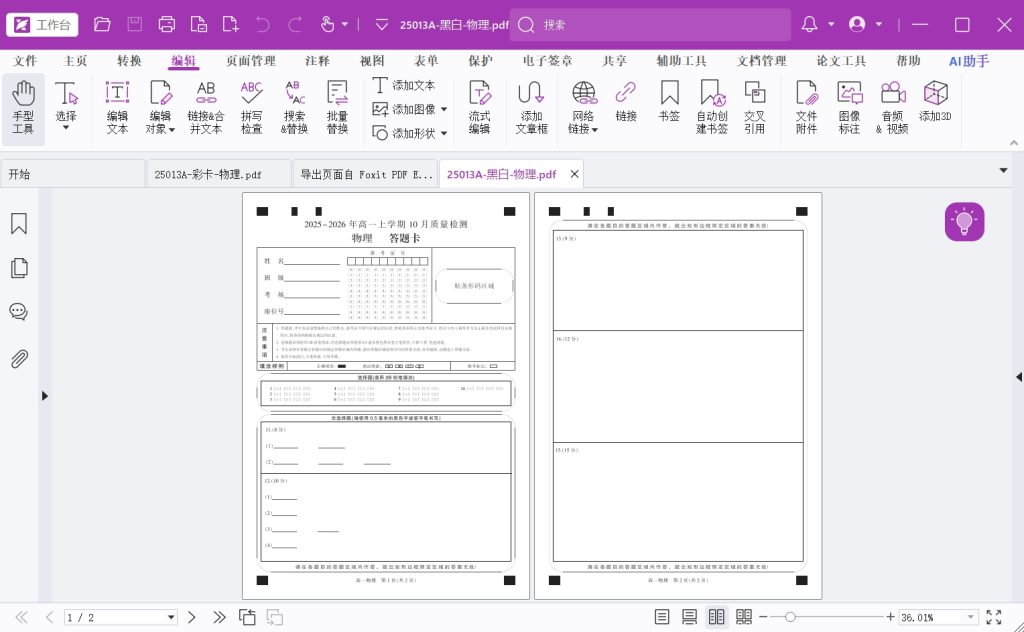1024x632 pixels.
Task: Open the attachments panel paperclip icon
Action: 18,359
